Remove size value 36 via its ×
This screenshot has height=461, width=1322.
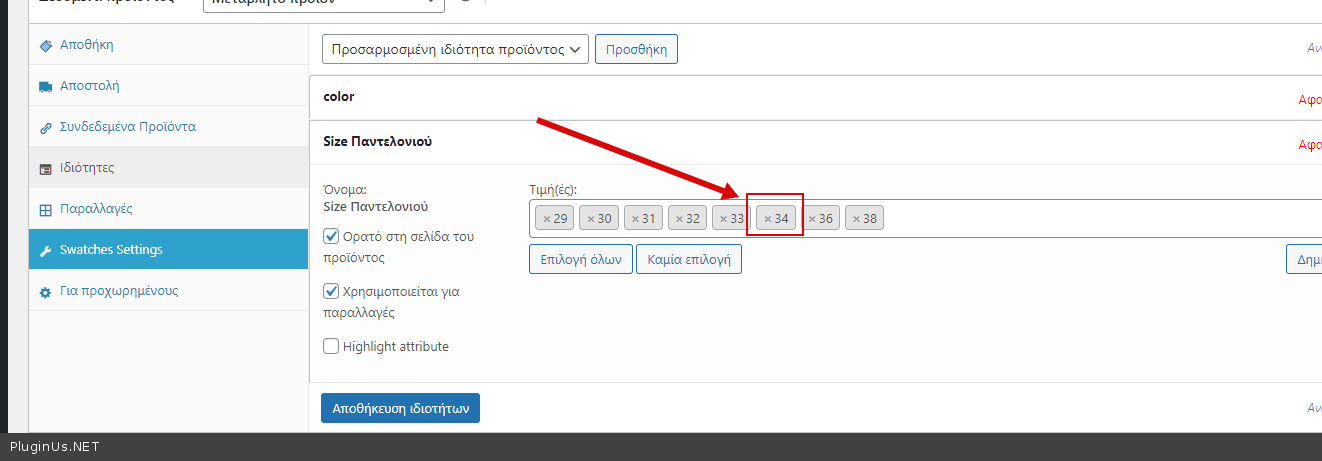812,218
